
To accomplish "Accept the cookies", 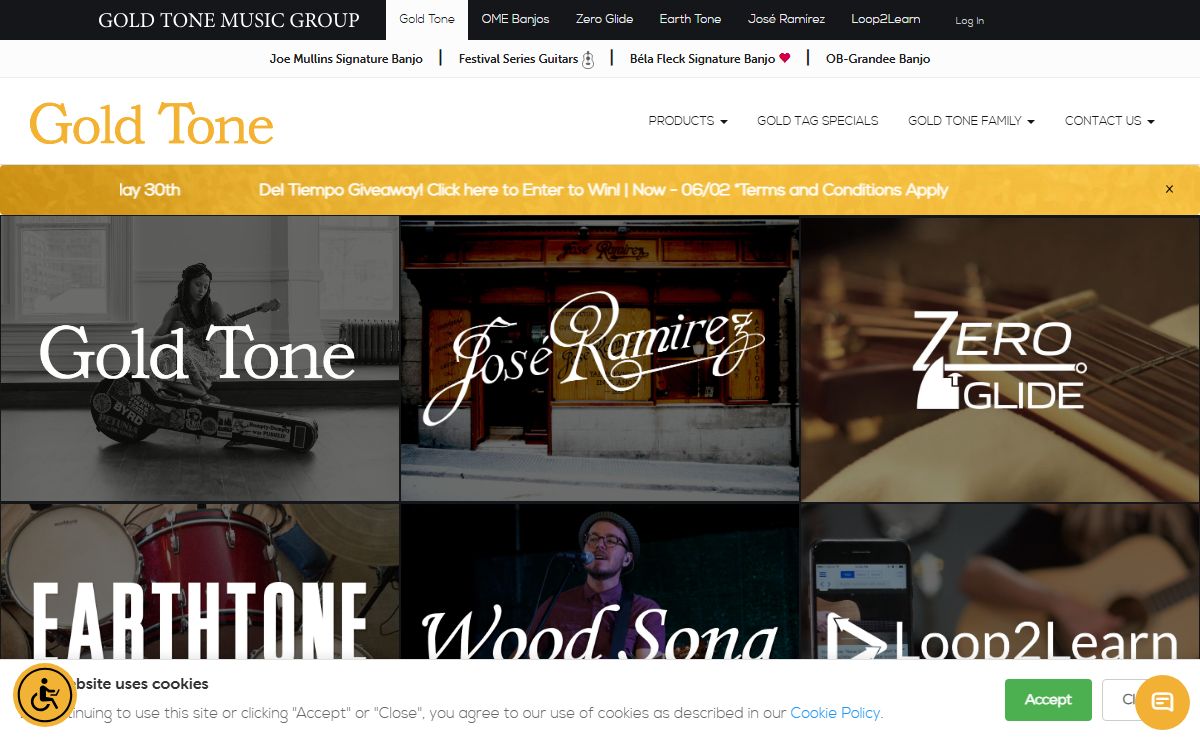I will pos(1048,700).
